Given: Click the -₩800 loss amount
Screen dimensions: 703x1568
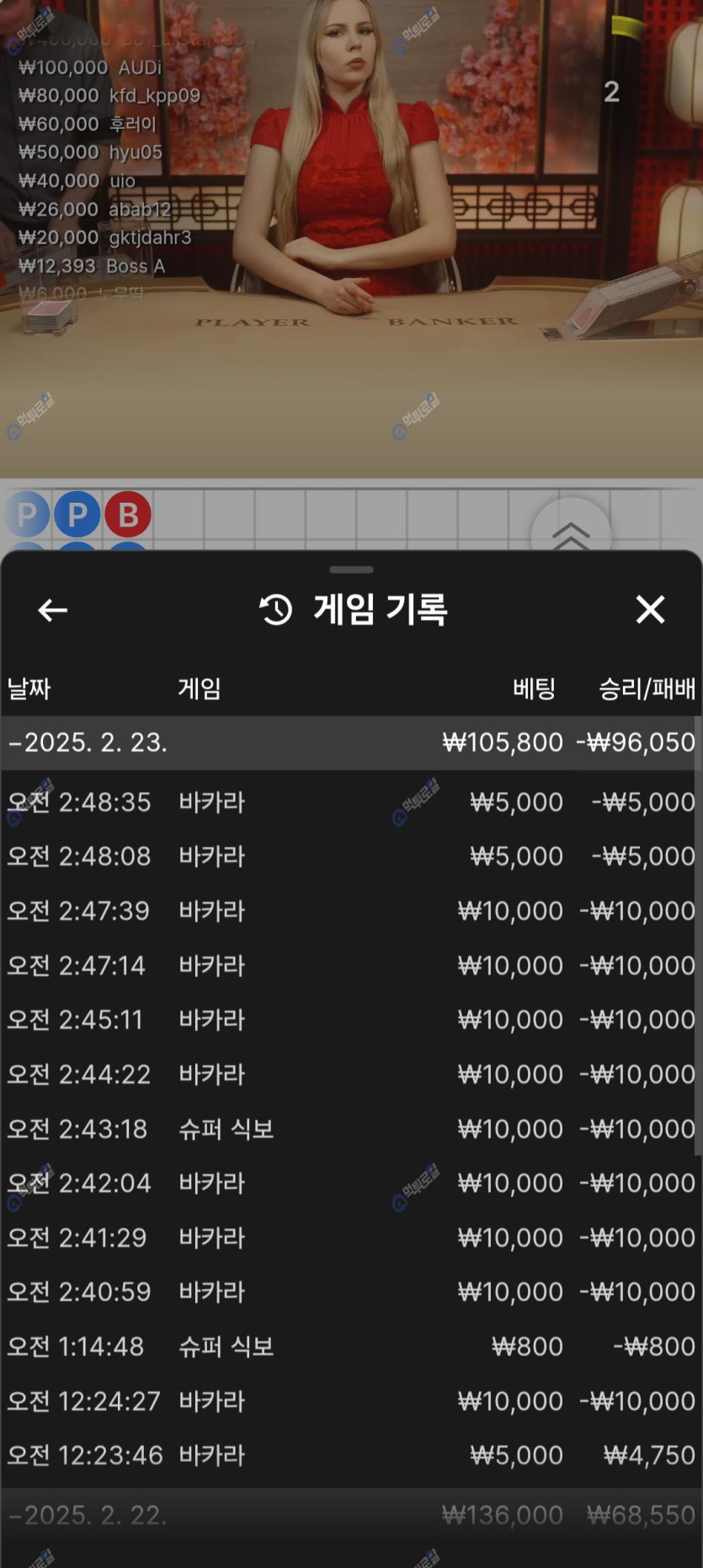Looking at the screenshot, I should (654, 1347).
